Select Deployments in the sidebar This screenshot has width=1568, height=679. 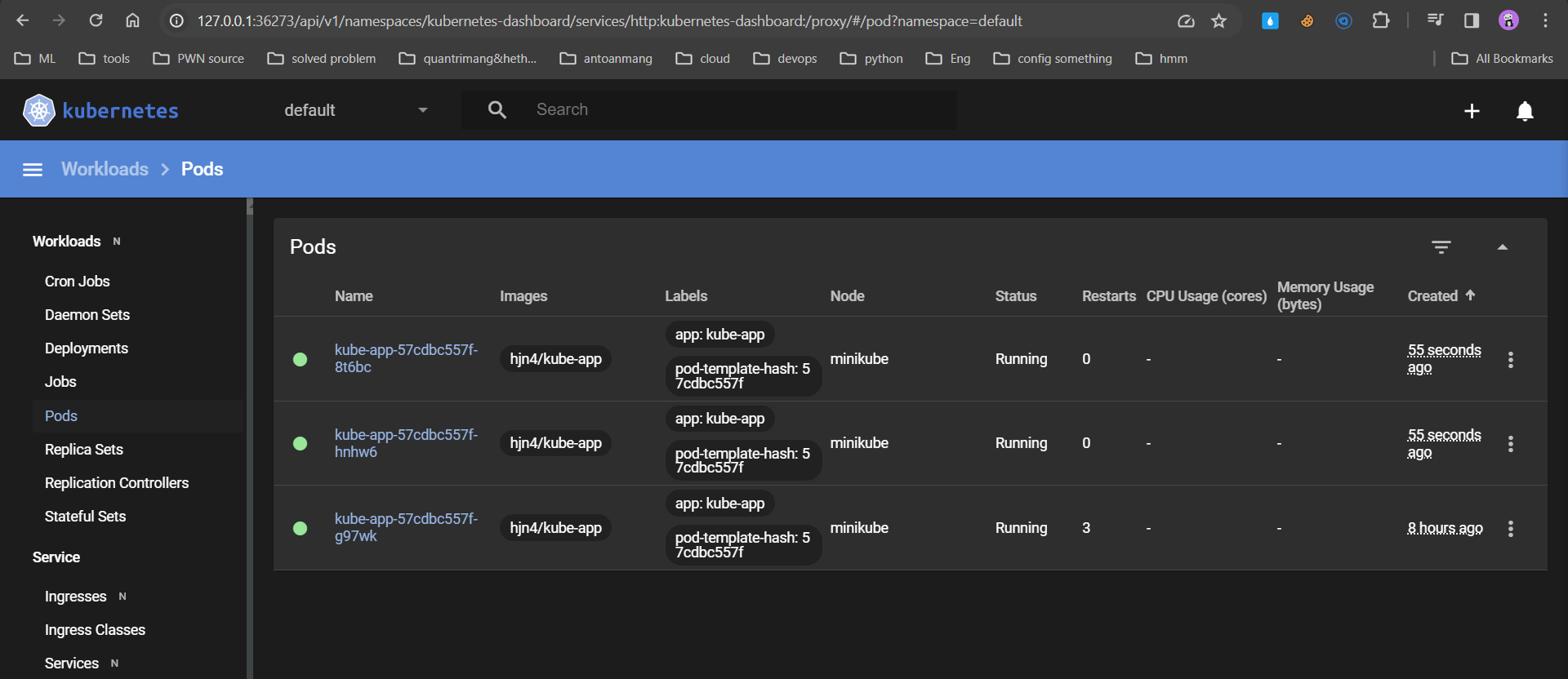87,348
